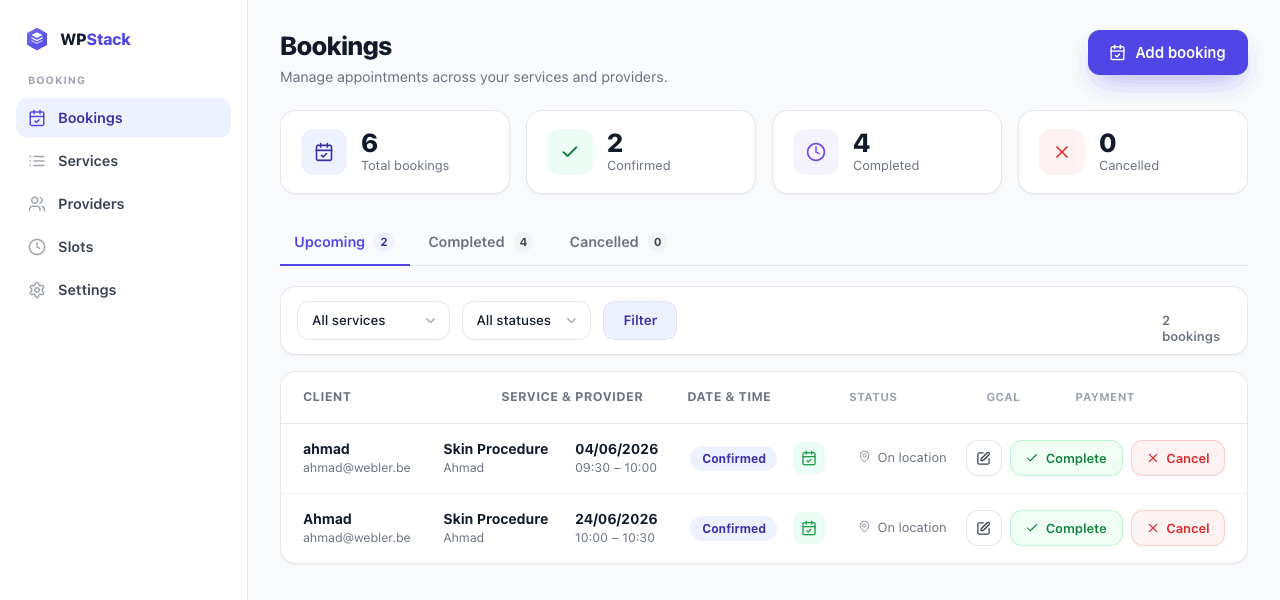This screenshot has height=600, width=1280.
Task: Click "On location" text in second row
Action: 912,527
